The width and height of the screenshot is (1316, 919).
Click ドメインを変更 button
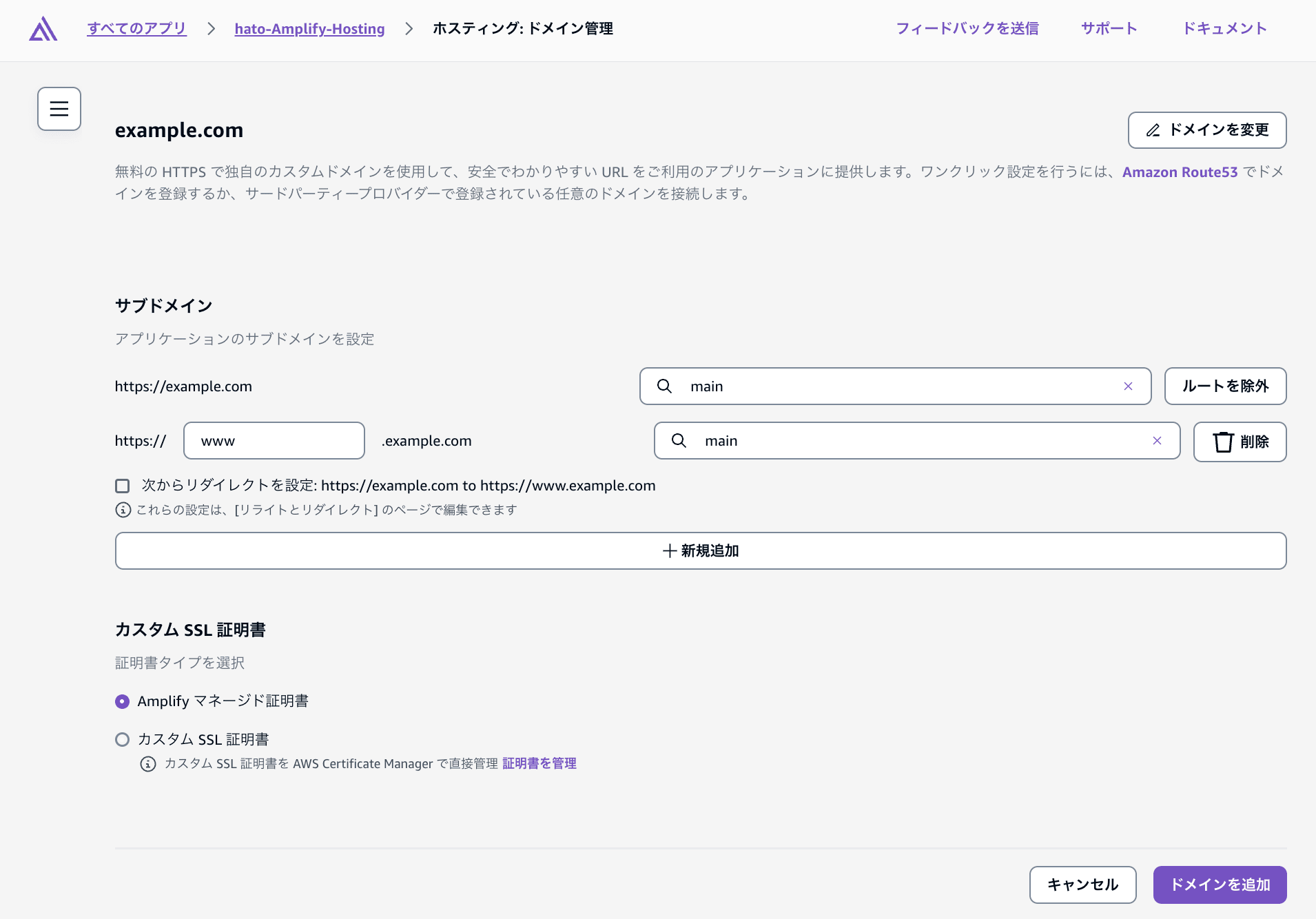pos(1207,130)
